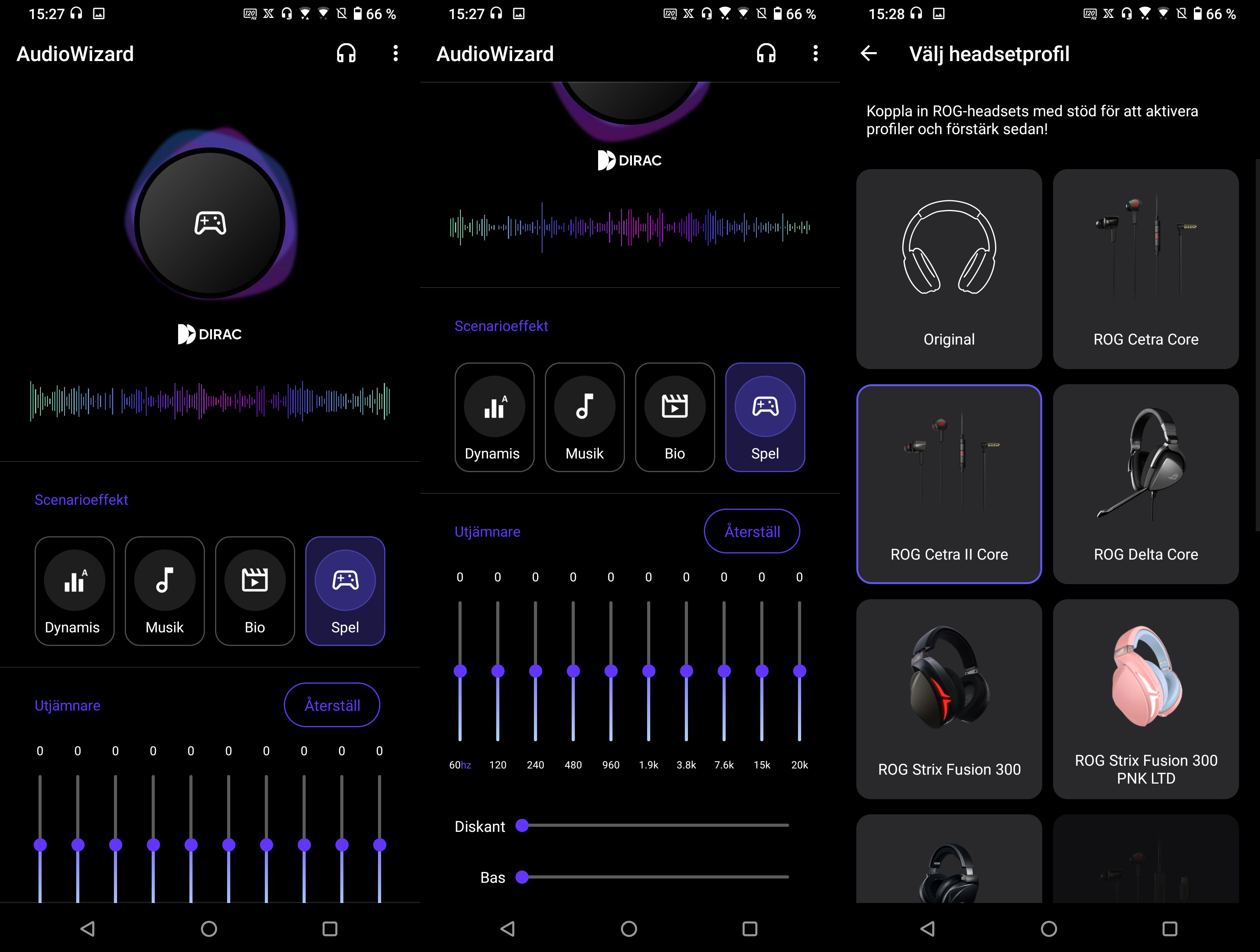Click Utjämnare heading in middle screen
The image size is (1260, 952).
(x=487, y=532)
